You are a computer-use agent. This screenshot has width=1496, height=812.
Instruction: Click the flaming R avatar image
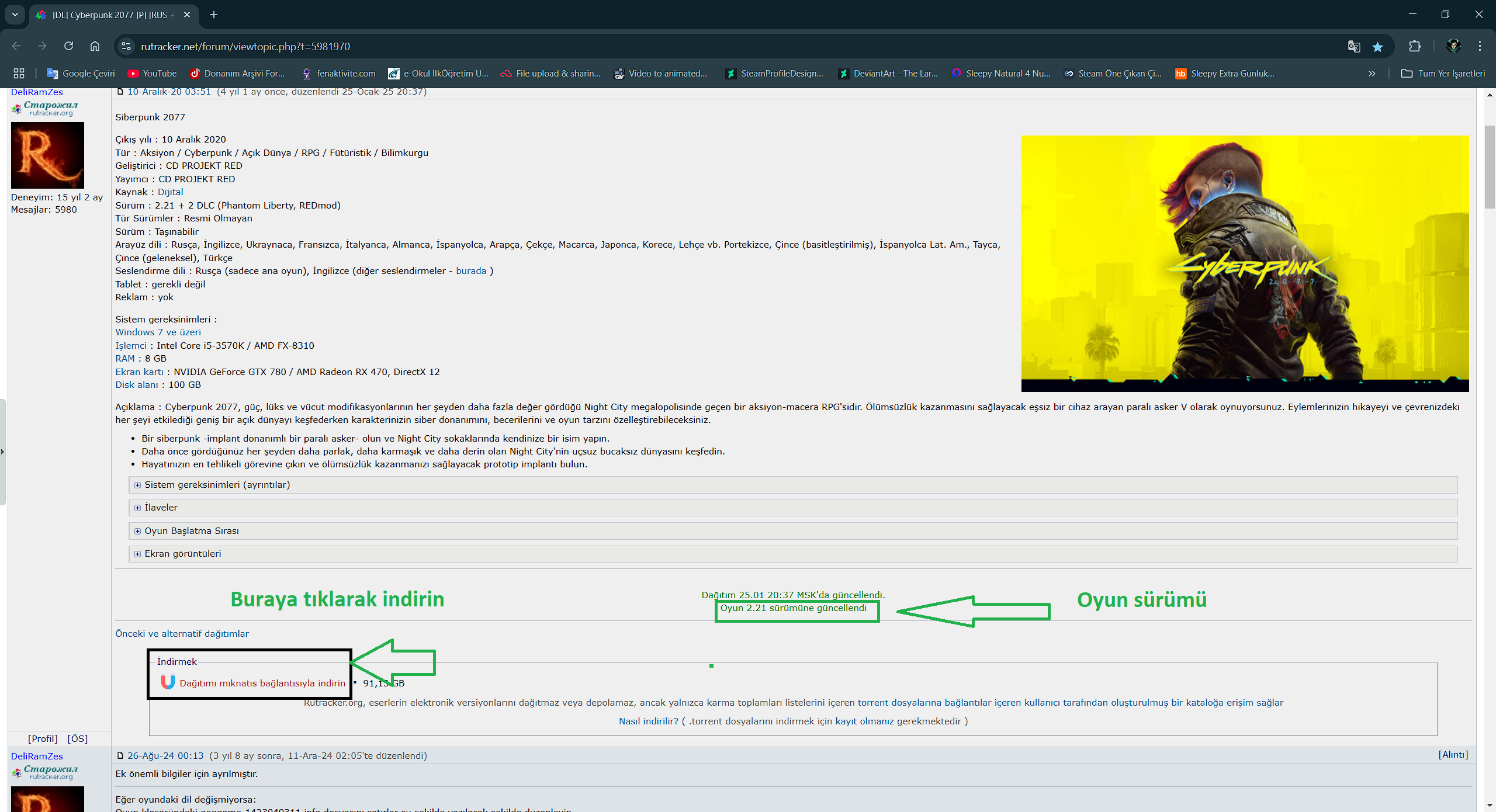[x=47, y=155]
